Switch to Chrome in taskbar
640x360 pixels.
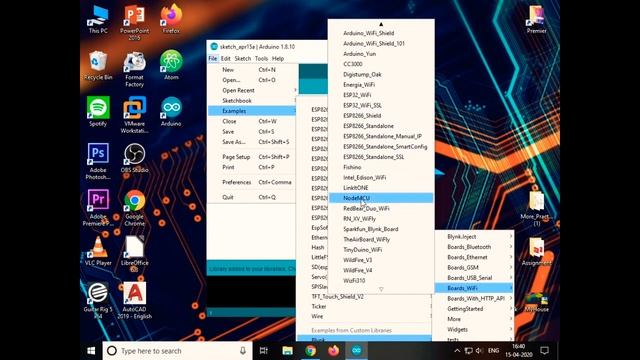(311, 351)
